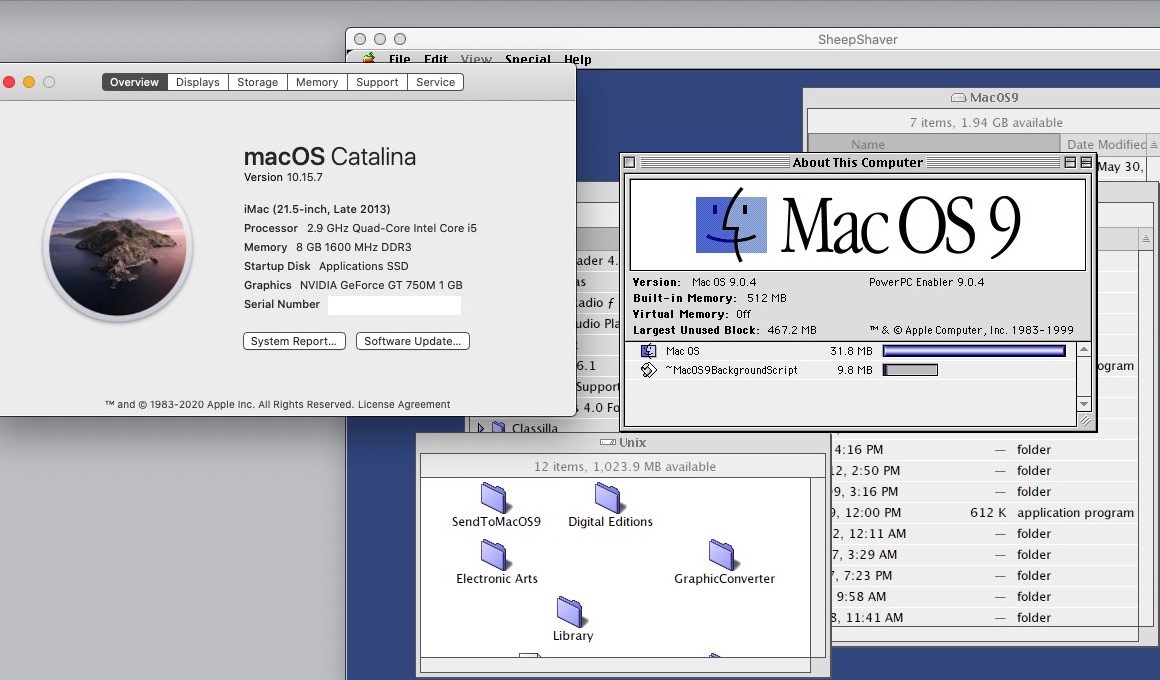Open the SendToMacOS9 folder icon

click(x=493, y=498)
